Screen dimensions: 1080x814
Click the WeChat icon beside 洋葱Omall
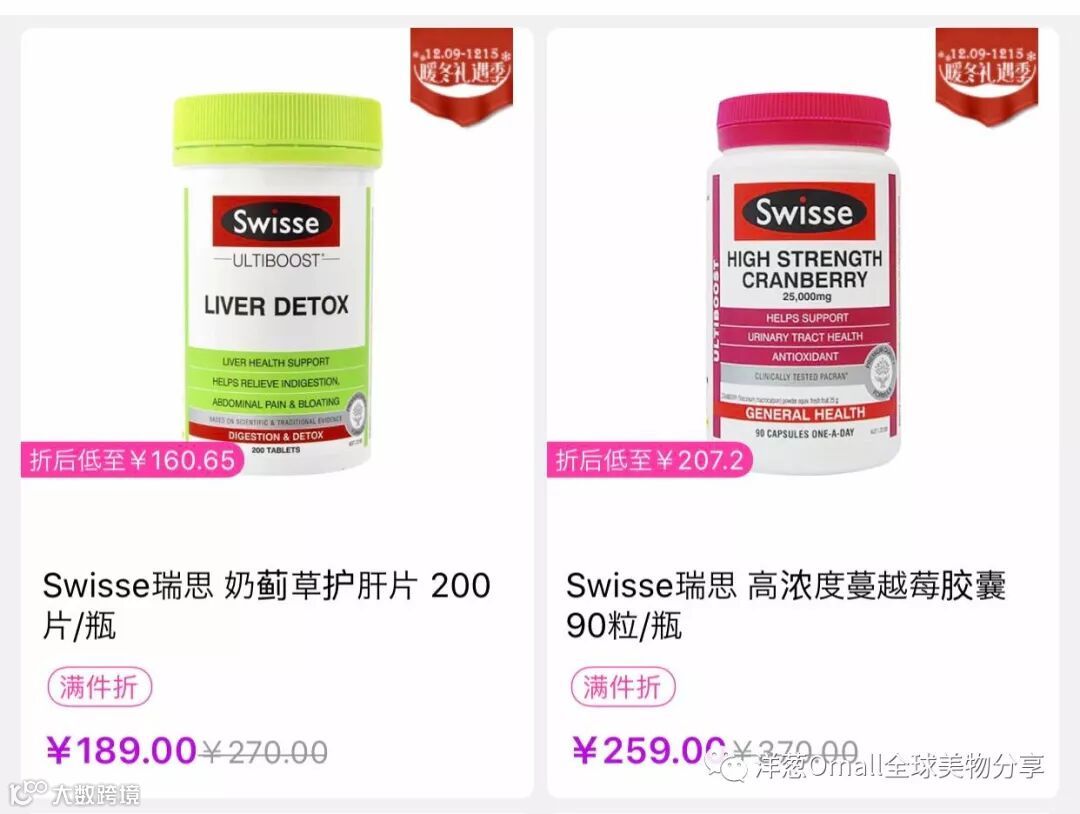pyautogui.click(x=728, y=766)
